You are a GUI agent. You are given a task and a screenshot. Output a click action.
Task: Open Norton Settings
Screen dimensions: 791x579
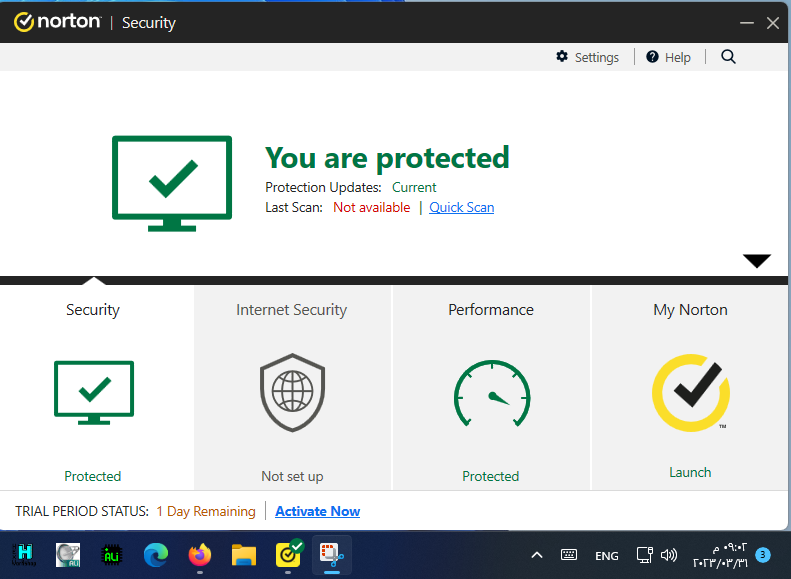(x=587, y=57)
